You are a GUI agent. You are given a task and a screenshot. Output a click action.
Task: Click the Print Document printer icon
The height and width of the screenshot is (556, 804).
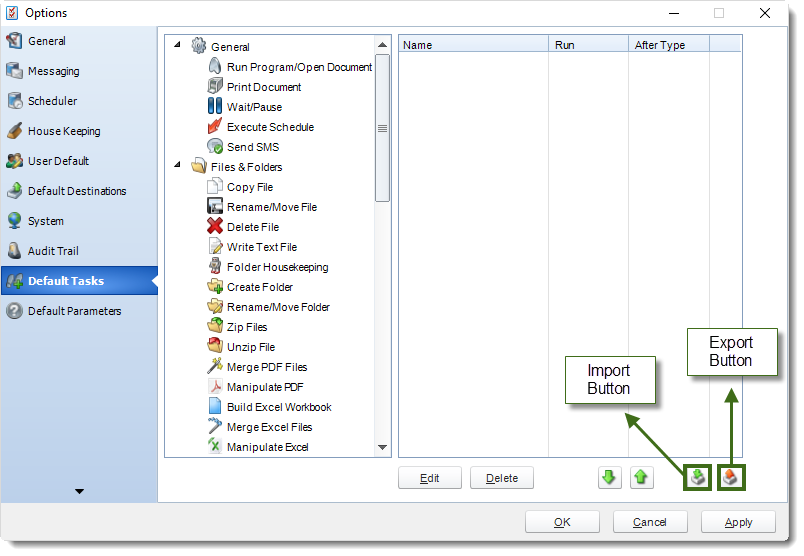tap(215, 86)
